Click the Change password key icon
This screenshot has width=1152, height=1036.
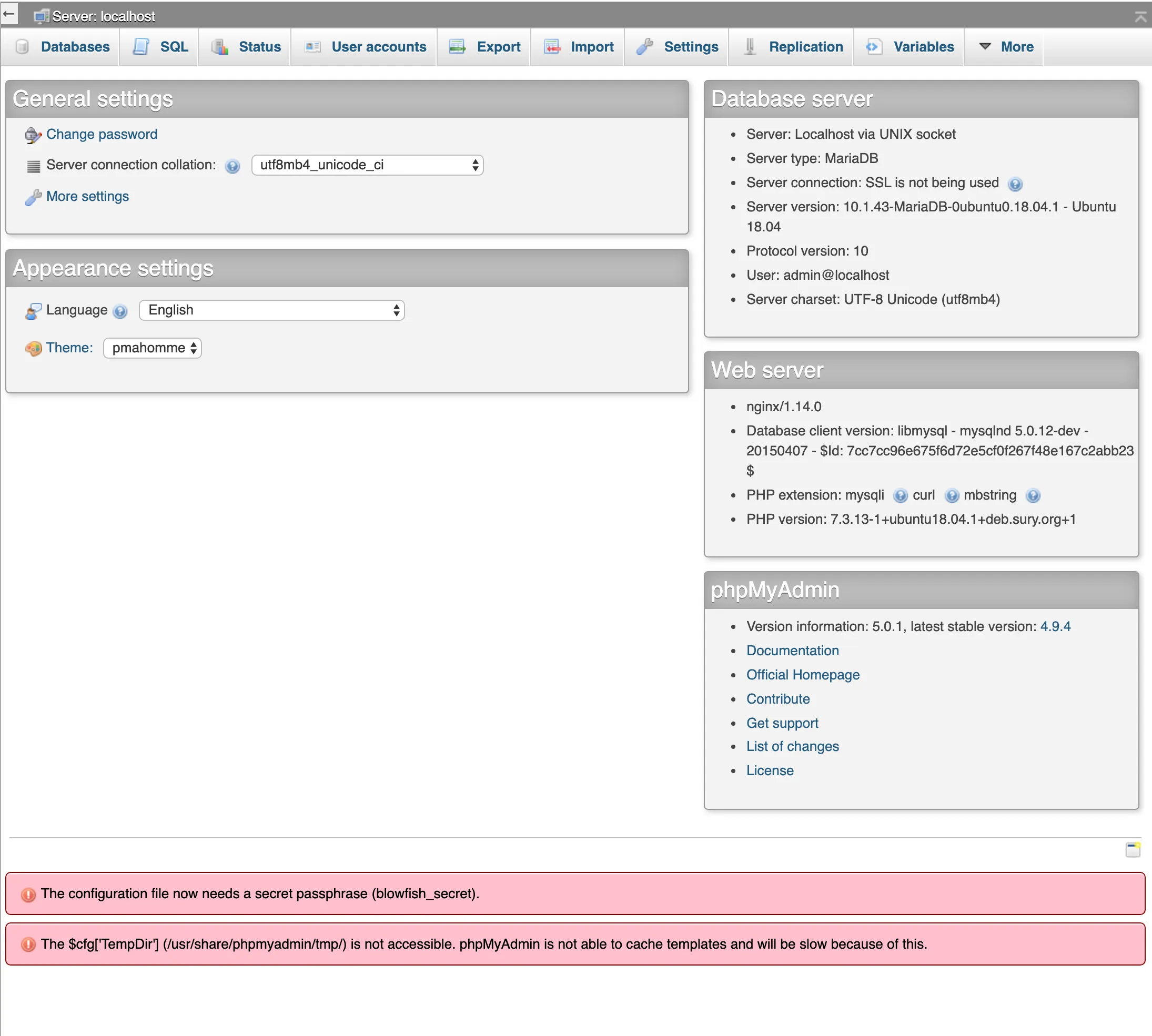(33, 136)
